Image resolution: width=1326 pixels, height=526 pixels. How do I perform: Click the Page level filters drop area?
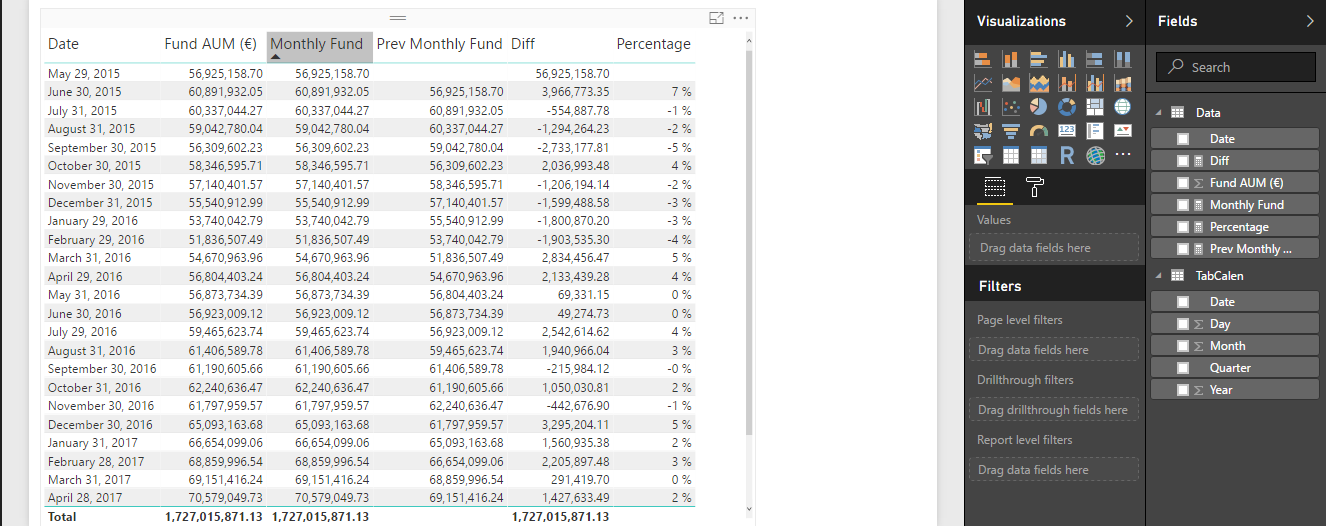point(1053,350)
